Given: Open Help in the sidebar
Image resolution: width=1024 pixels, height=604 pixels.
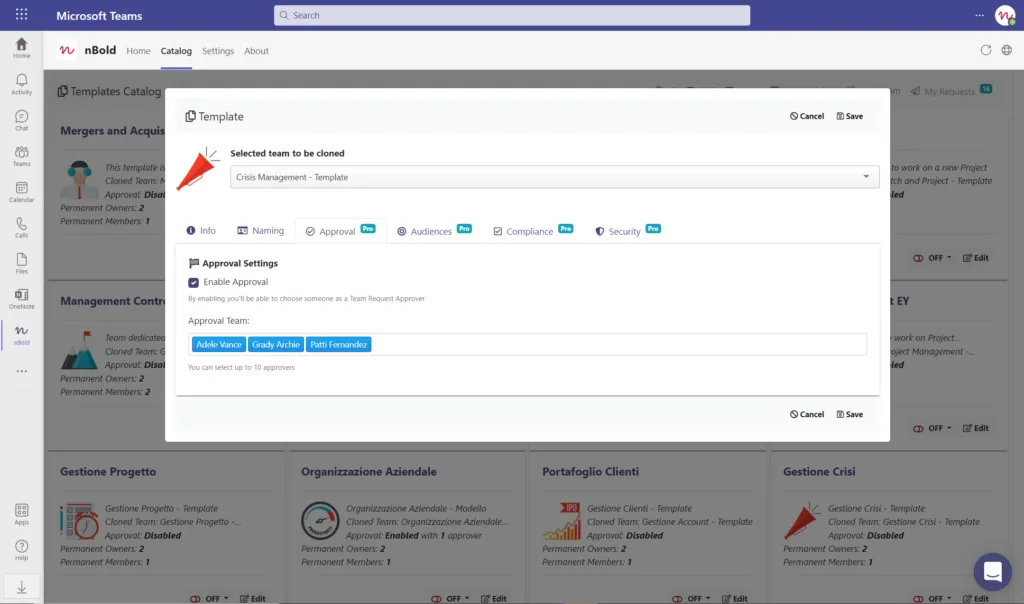Looking at the screenshot, I should pos(22,550).
